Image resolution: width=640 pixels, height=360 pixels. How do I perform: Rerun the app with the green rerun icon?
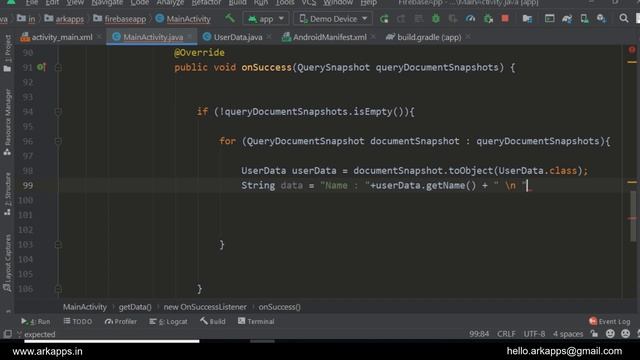384,19
